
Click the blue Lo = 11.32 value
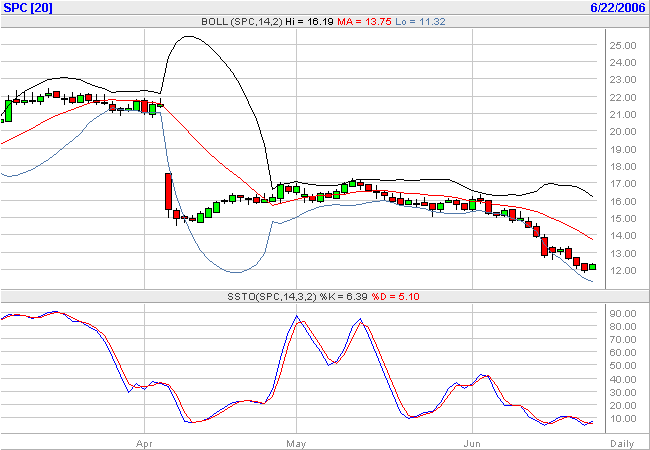coord(420,22)
